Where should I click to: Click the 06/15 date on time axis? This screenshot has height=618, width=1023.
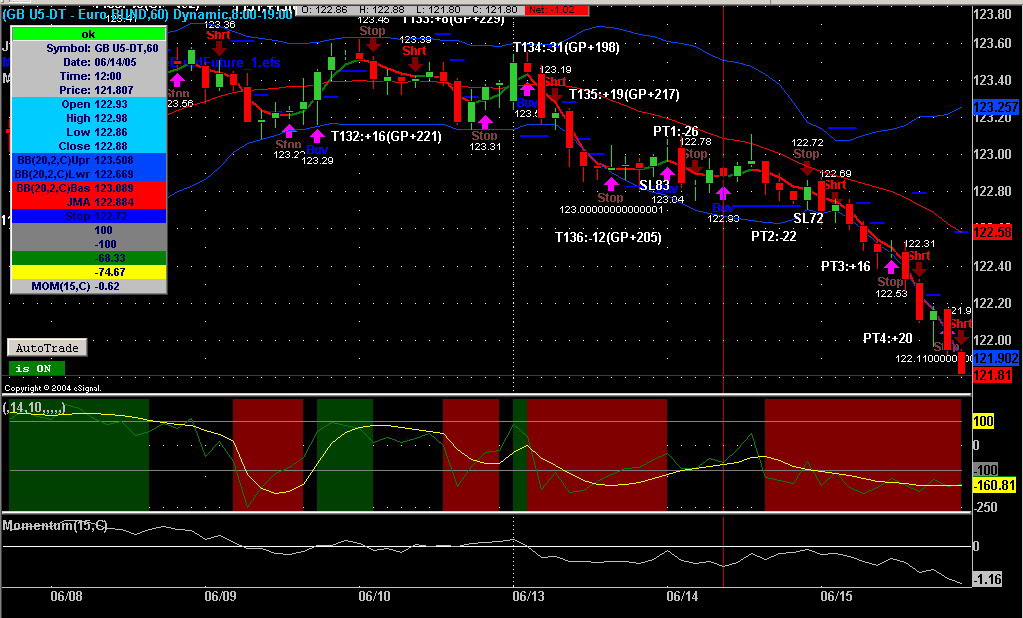(836, 596)
